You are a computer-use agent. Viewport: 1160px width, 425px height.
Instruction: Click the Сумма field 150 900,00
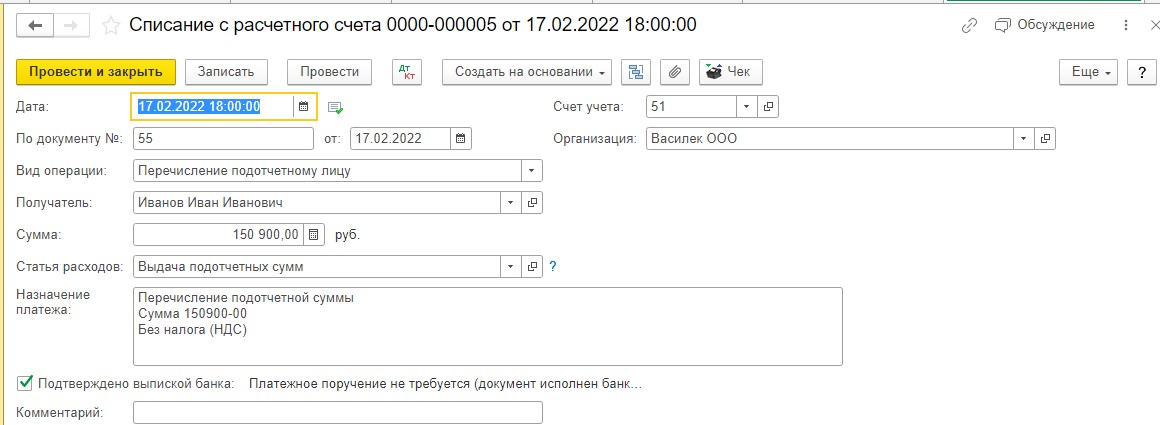coord(218,235)
